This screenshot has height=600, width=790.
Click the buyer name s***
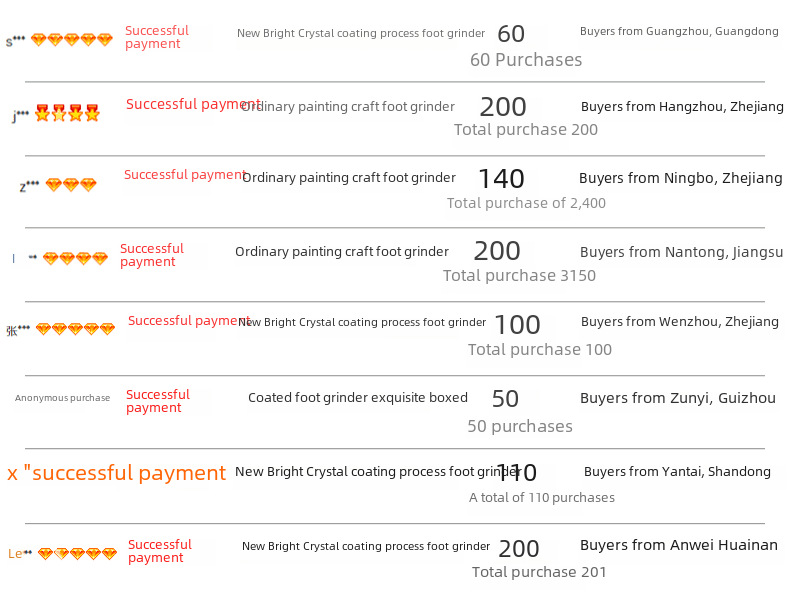15,41
